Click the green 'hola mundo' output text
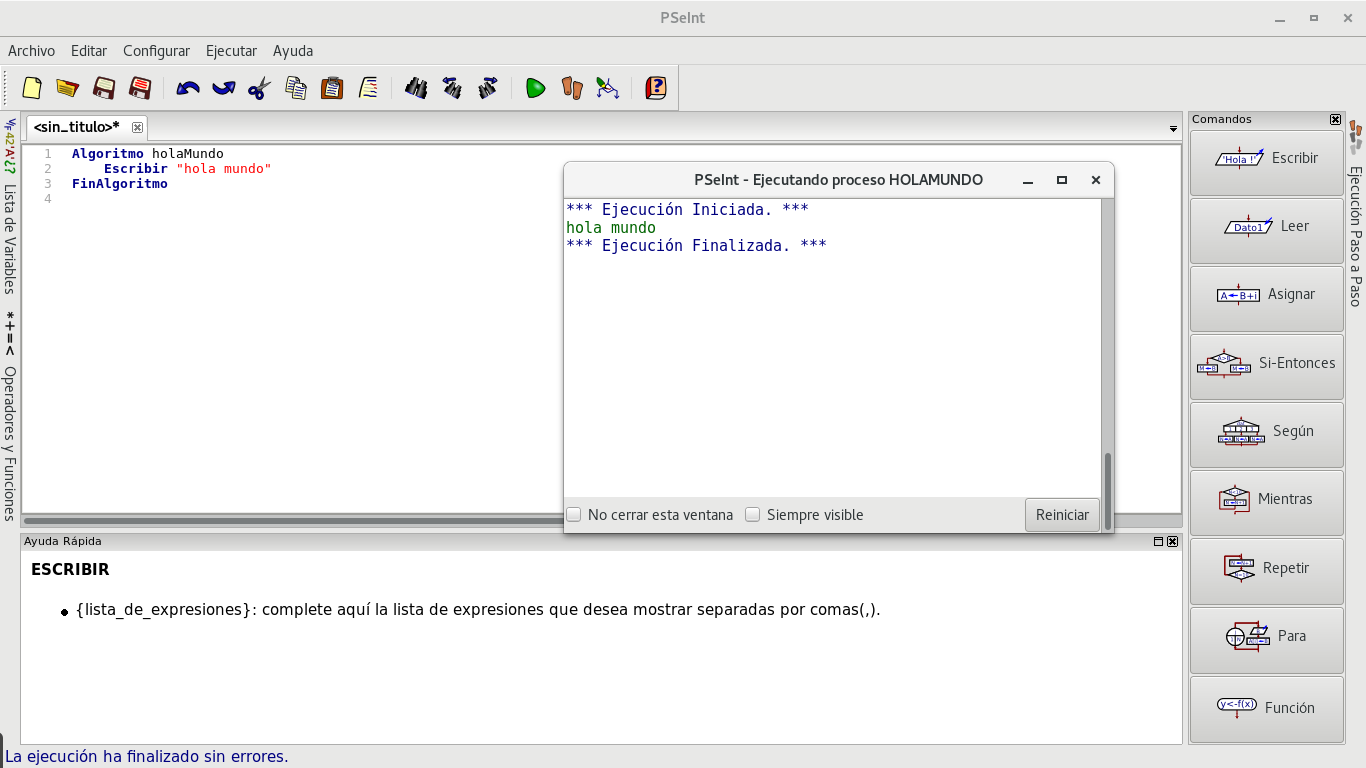This screenshot has width=1366, height=768. click(x=611, y=228)
